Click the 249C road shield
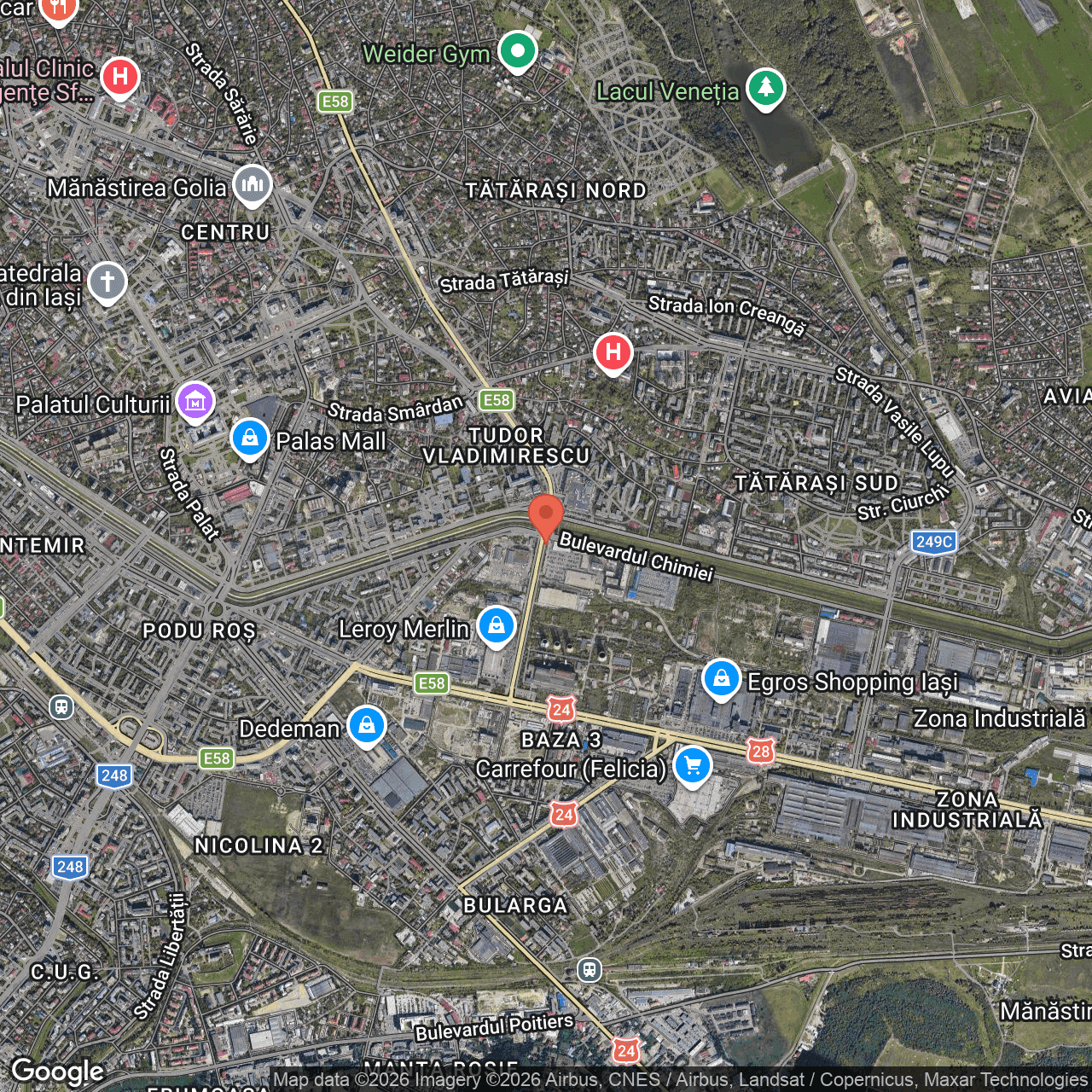The image size is (1092, 1092). (934, 542)
